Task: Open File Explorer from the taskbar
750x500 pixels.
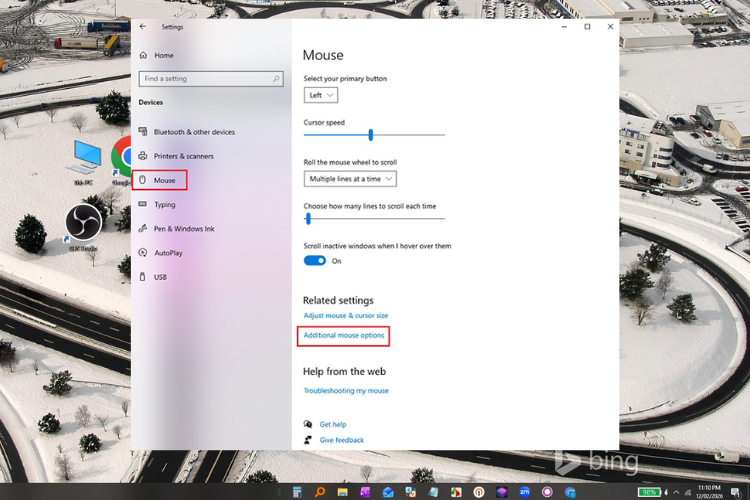Action: click(342, 492)
